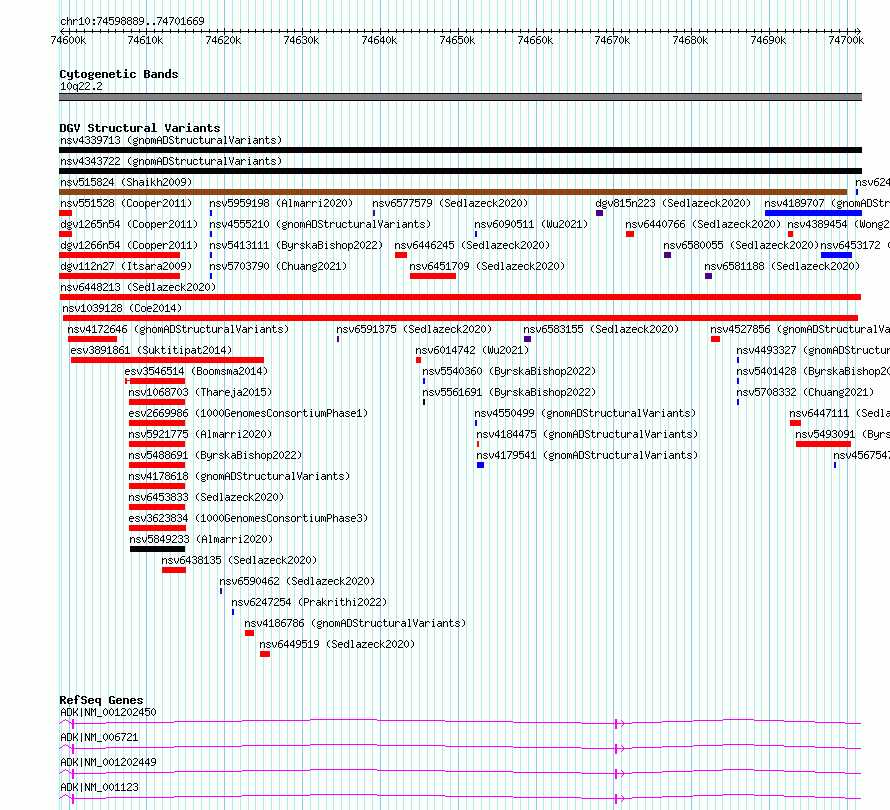Open nsv4178618 gnomAD variant
Image resolution: width=890 pixels, height=810 pixels.
coord(240,476)
